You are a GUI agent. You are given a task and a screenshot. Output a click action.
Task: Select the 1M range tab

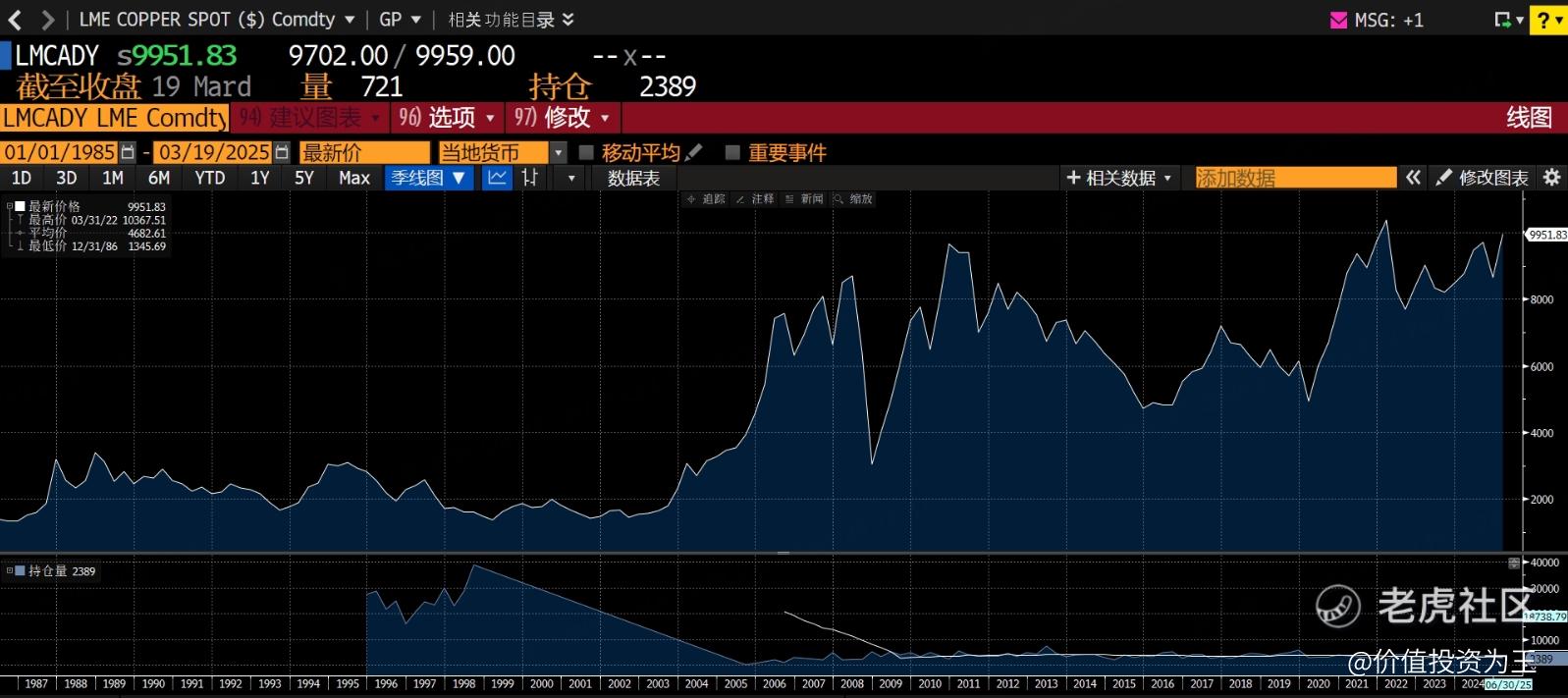[x=113, y=178]
